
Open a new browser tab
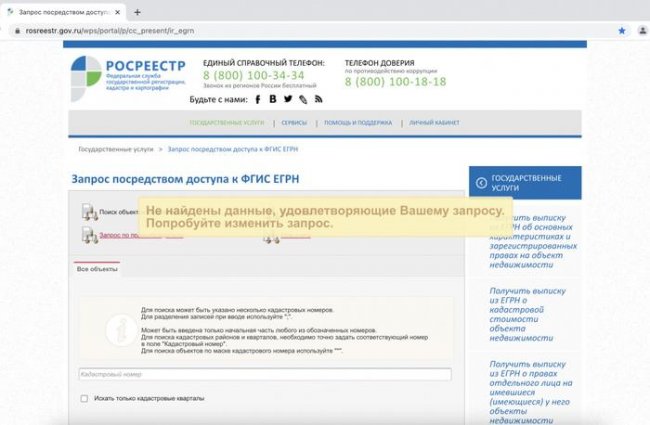pos(138,11)
